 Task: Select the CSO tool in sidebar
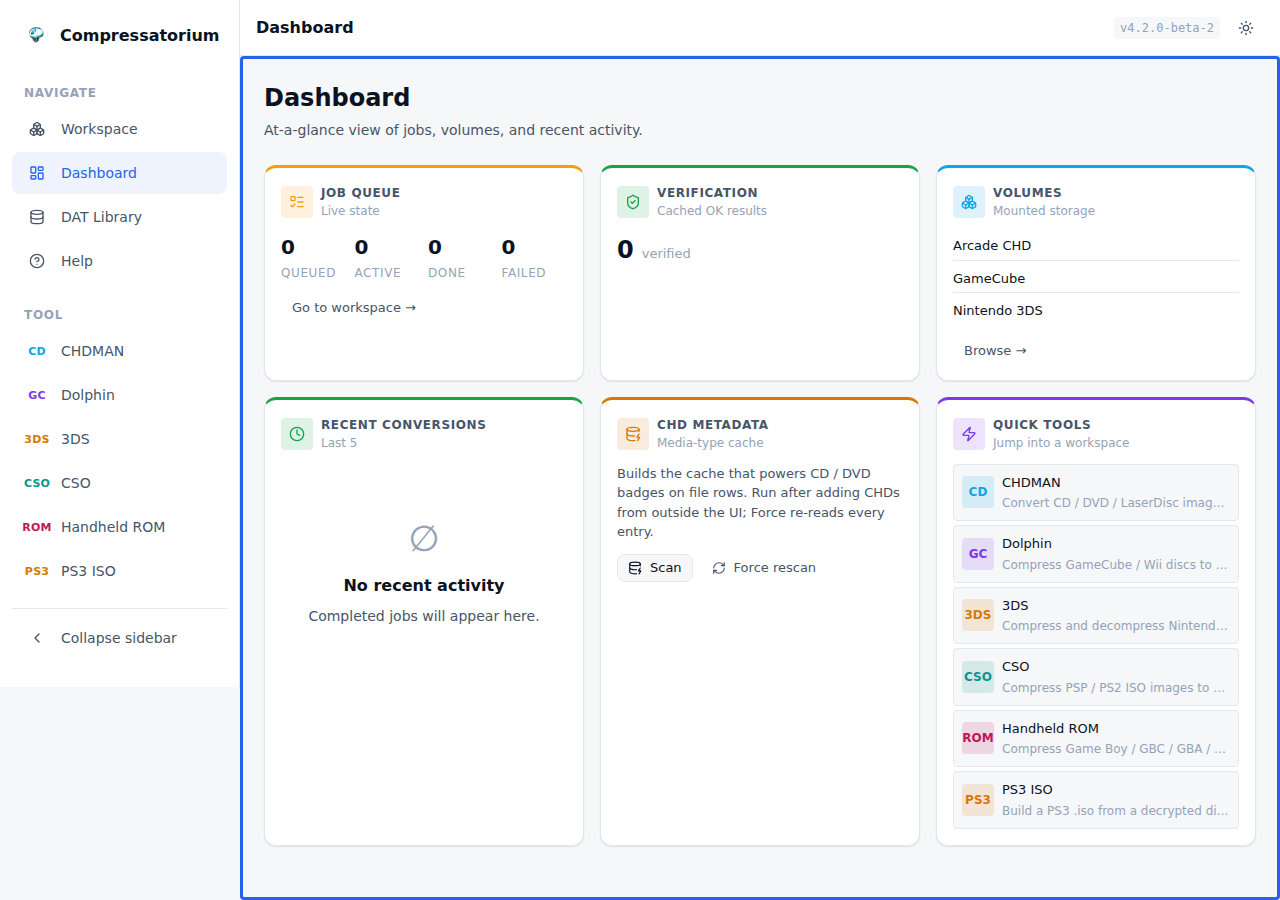tap(119, 483)
